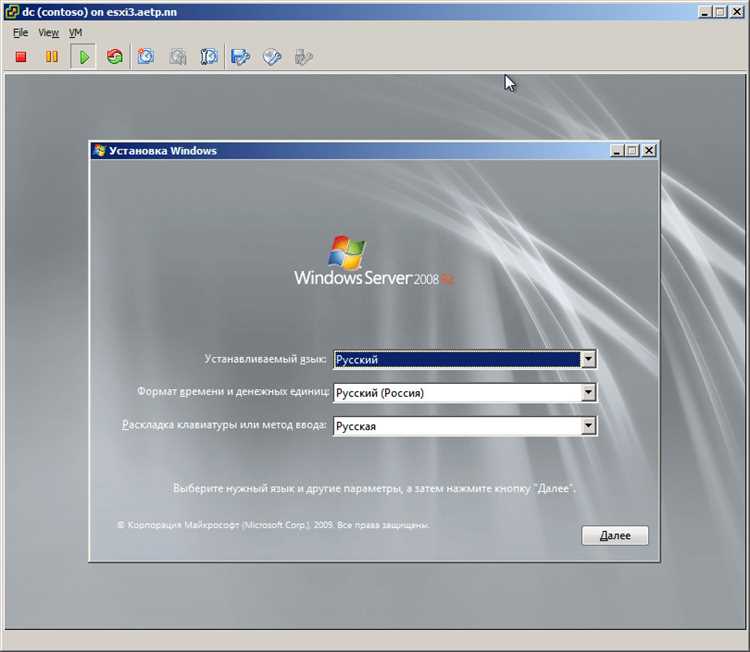Close the dc (contoso) console window
Screen dimensions: 750x652
coord(737,12)
